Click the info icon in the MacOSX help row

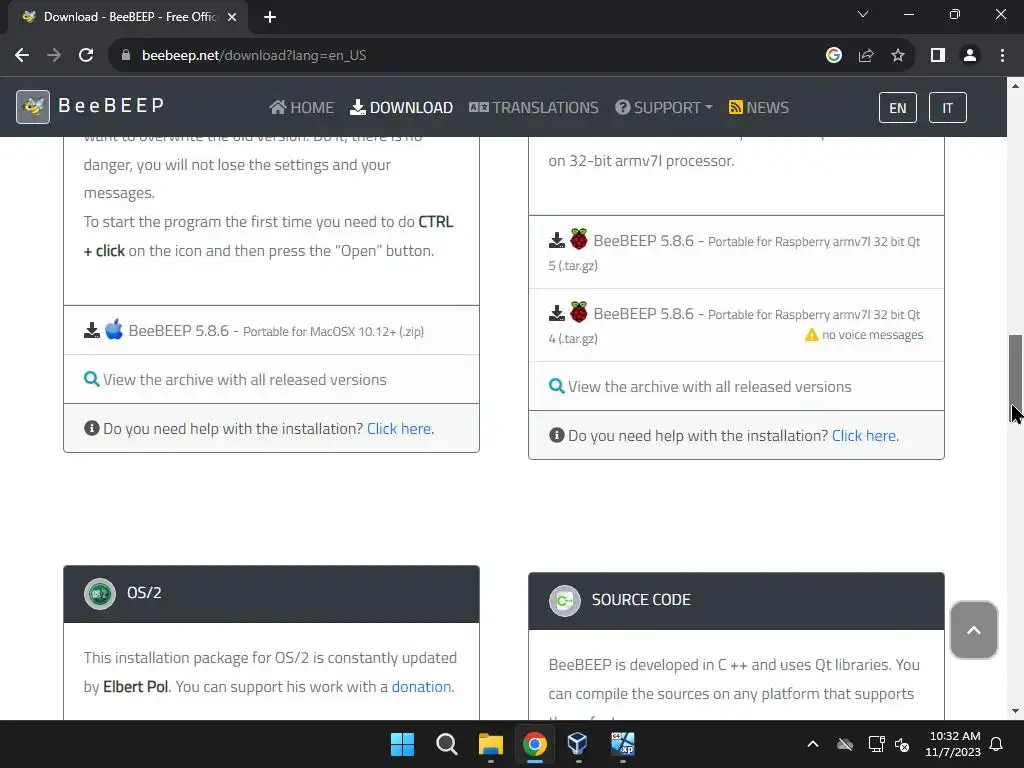[91, 428]
